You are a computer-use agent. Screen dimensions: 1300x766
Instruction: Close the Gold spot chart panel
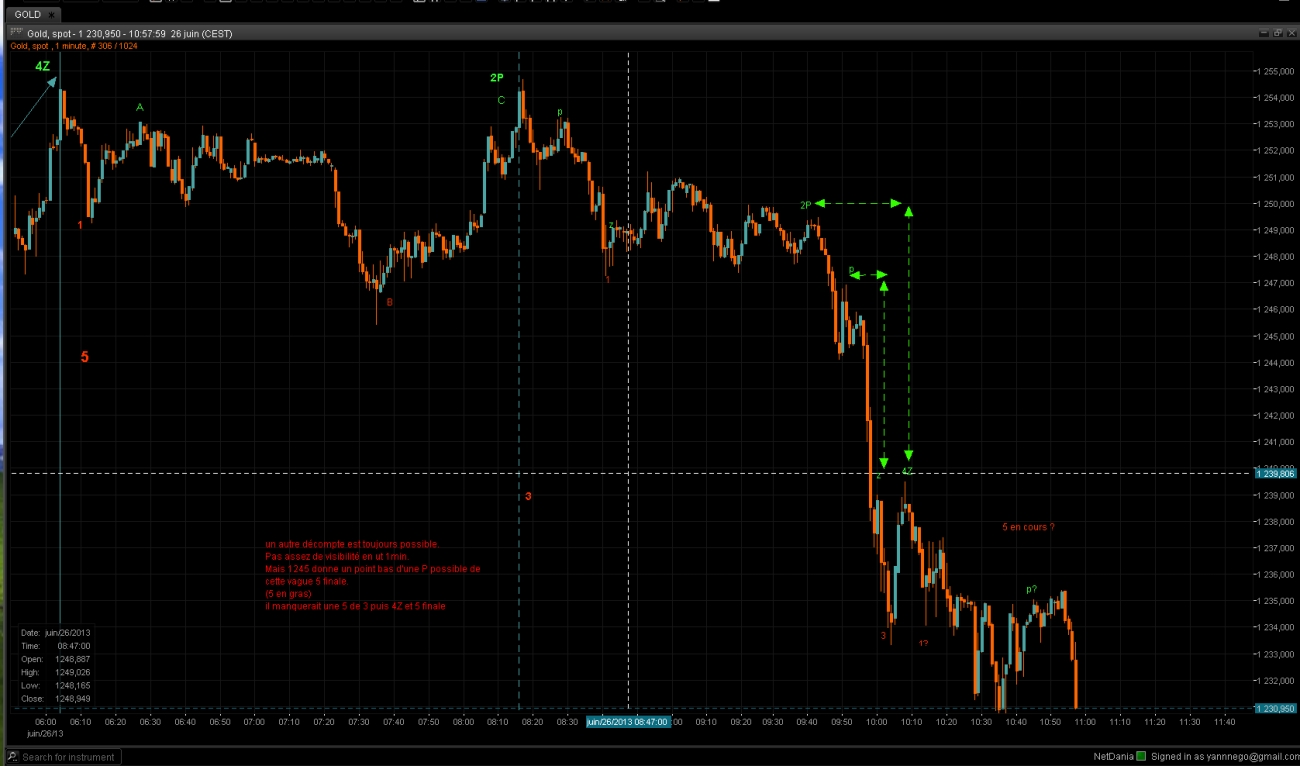[1291, 33]
